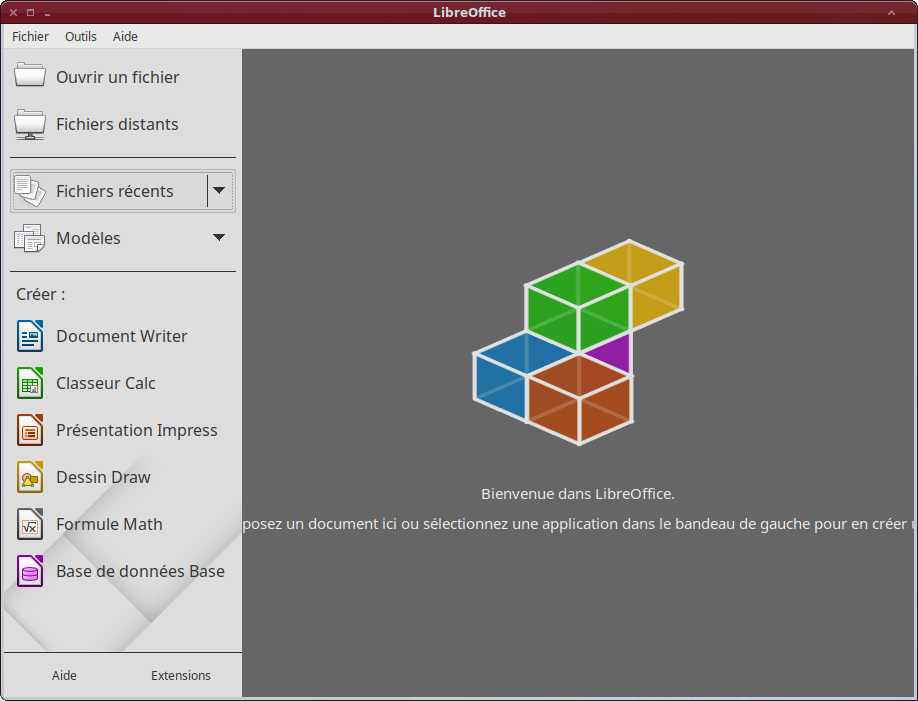Click the Classeur Calc spreadsheet icon
918x701 pixels.
30,383
